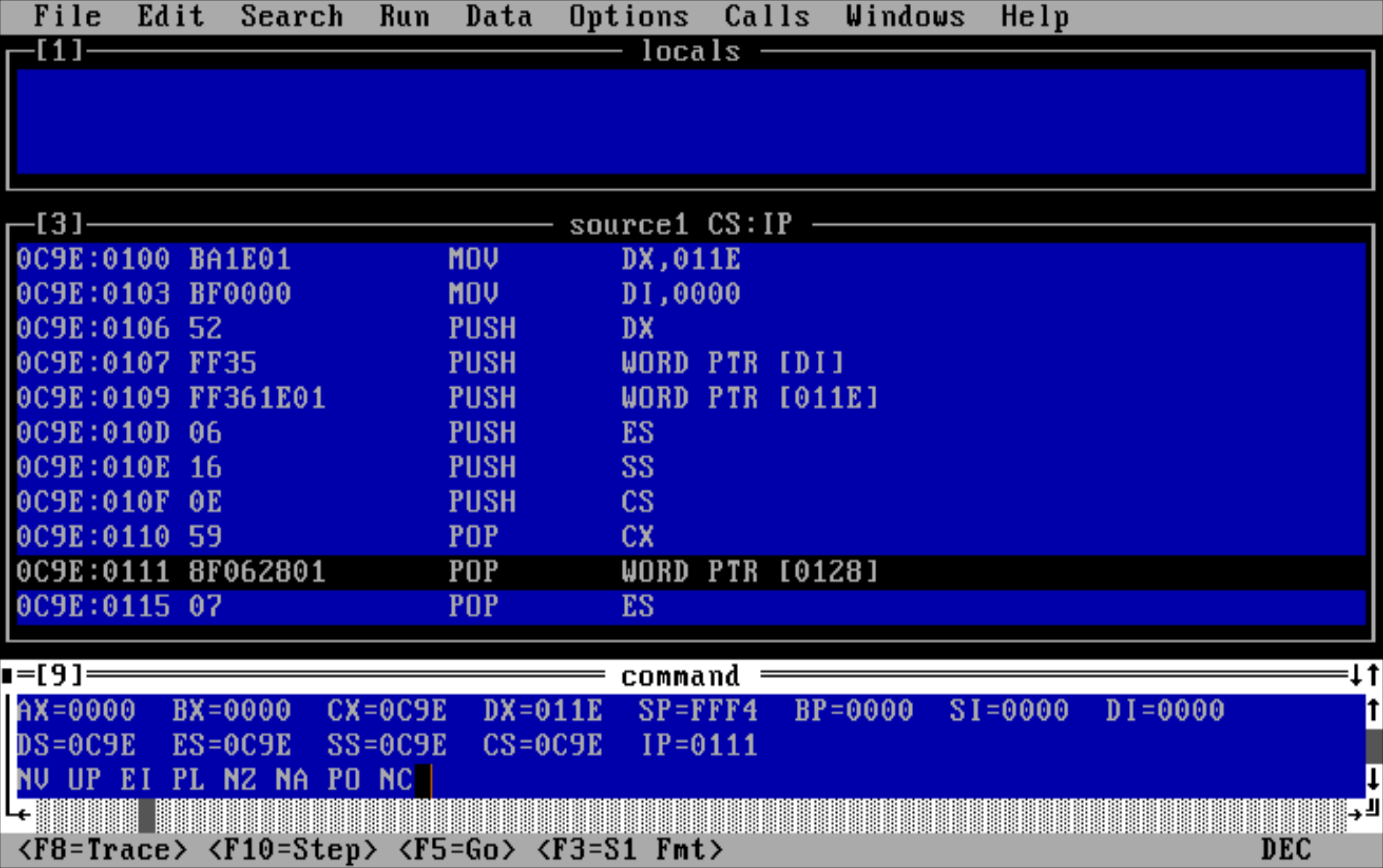Open the Edit menu
The height and width of the screenshot is (868, 1383).
point(171,16)
